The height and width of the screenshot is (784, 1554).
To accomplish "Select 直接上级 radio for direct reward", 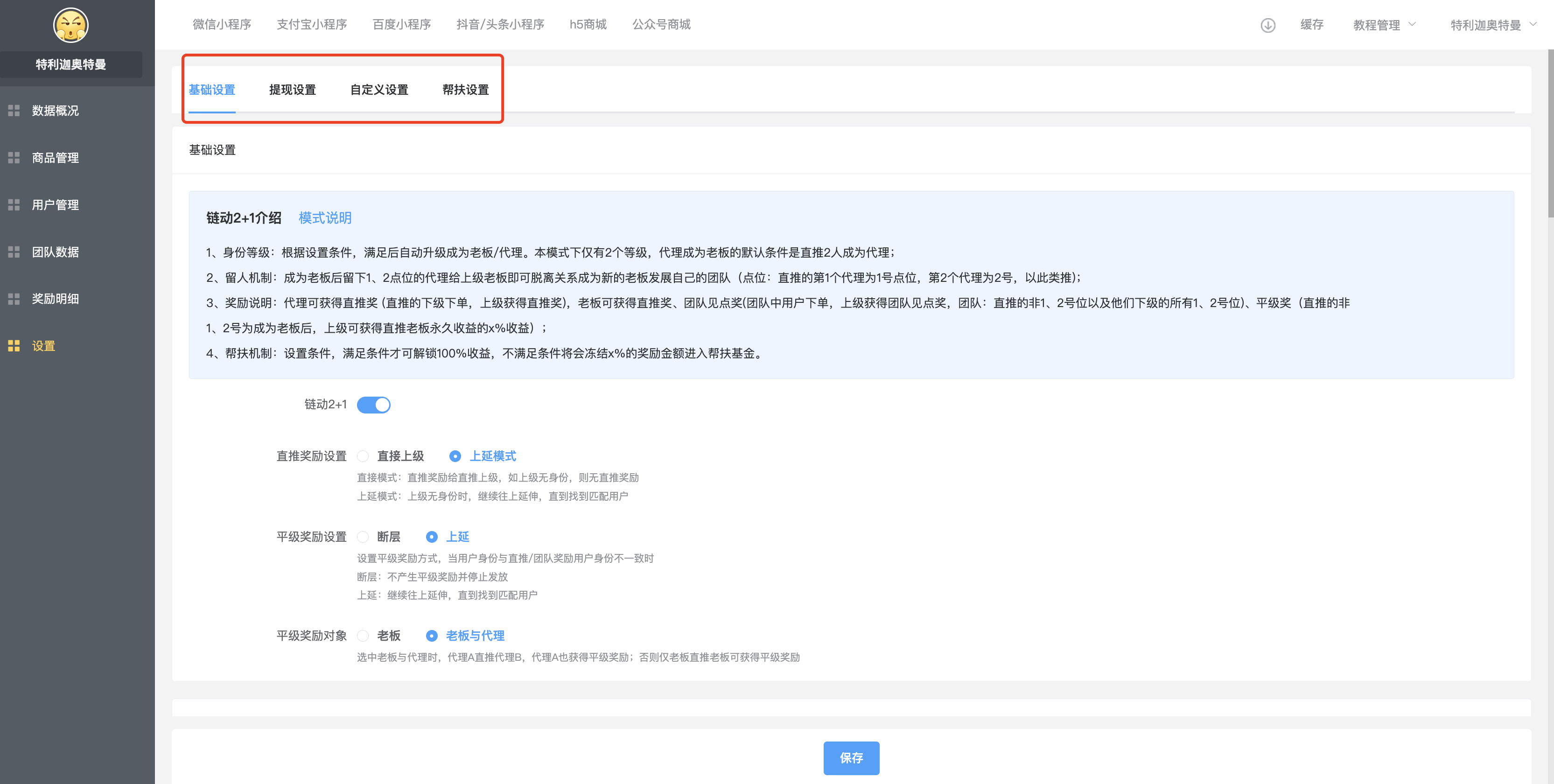I will (x=363, y=456).
